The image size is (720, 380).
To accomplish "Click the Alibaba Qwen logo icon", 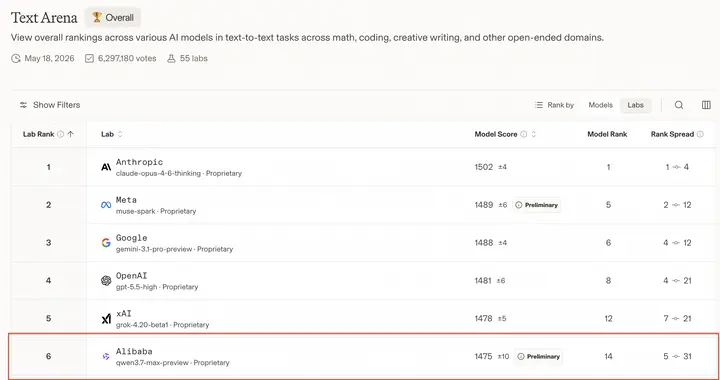I will click(x=106, y=356).
